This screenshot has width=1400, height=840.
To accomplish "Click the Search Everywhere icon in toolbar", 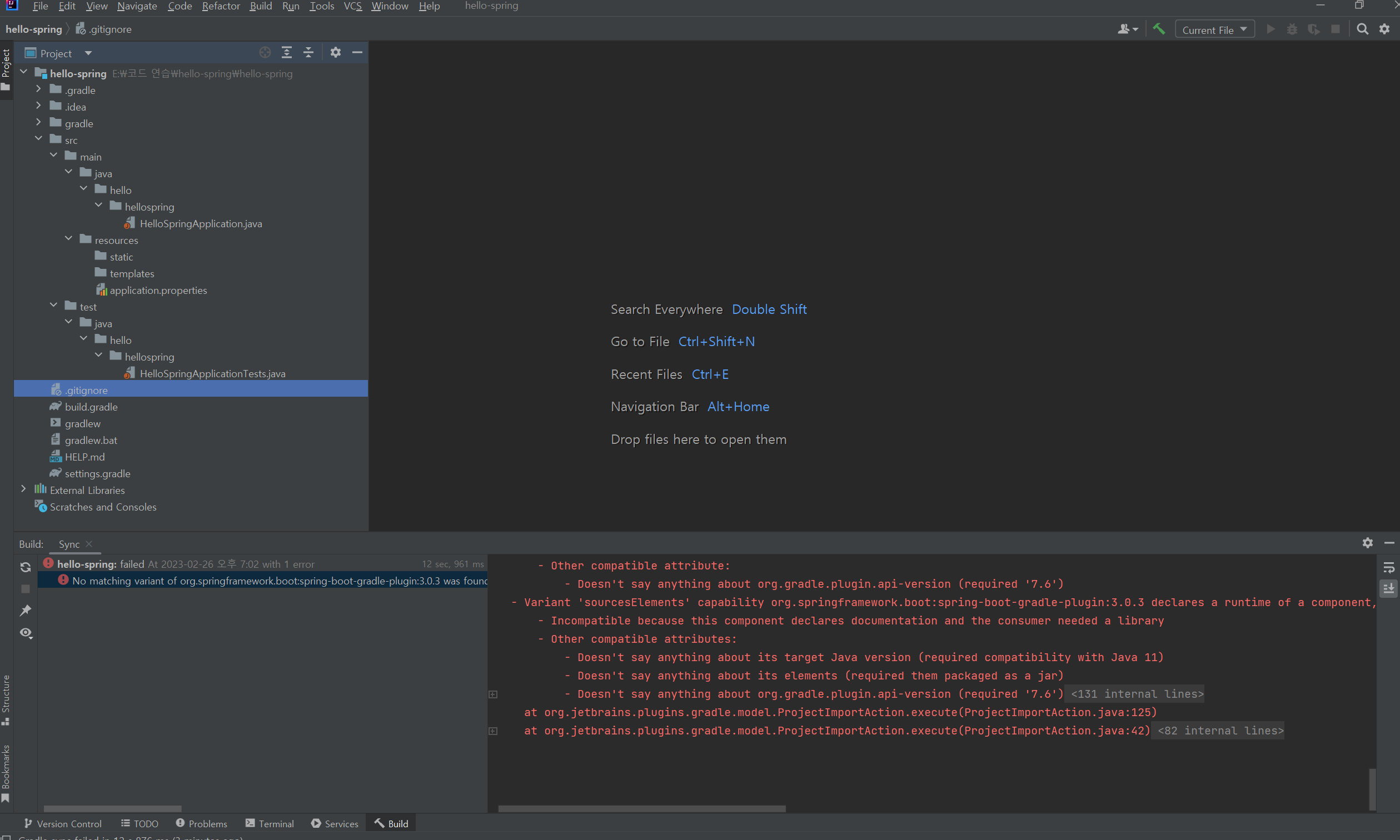I will pos(1362,28).
